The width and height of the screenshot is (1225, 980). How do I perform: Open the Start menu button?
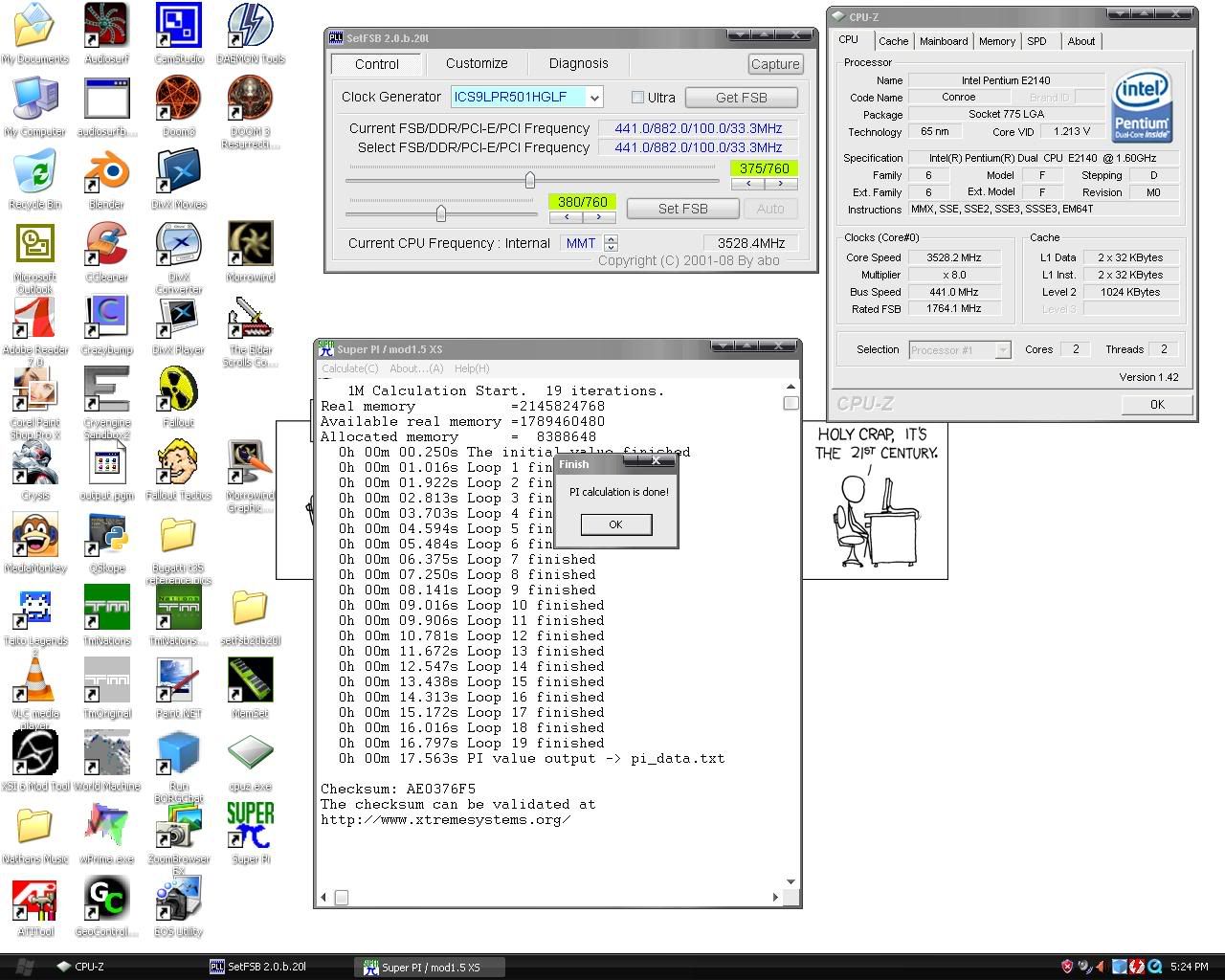(26, 967)
